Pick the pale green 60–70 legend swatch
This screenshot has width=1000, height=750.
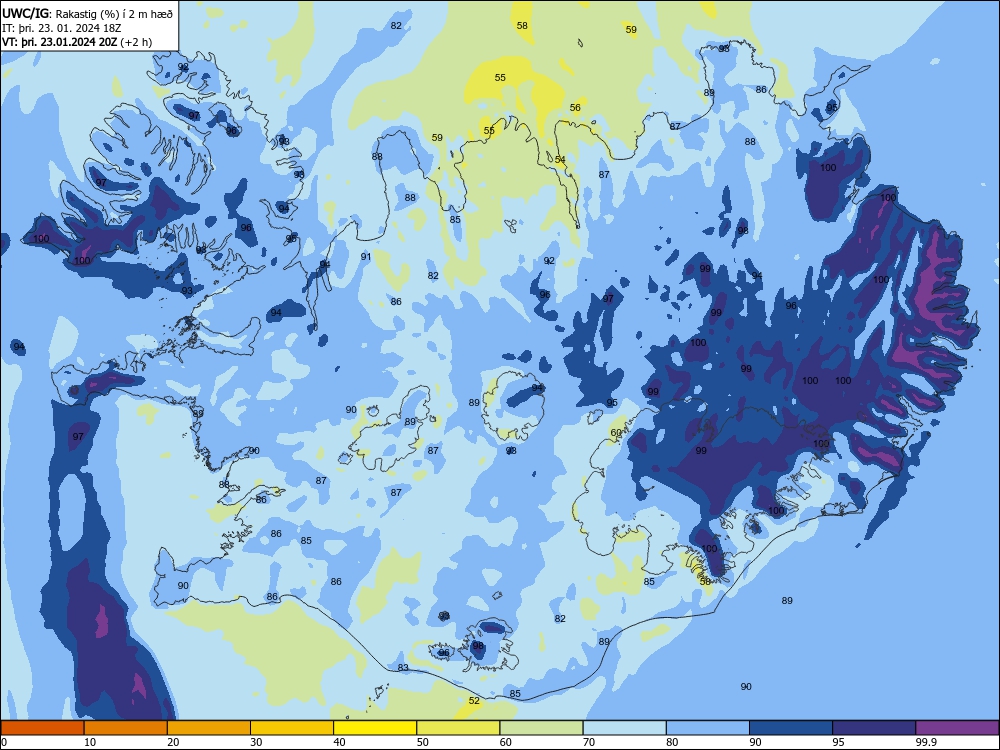point(541,728)
